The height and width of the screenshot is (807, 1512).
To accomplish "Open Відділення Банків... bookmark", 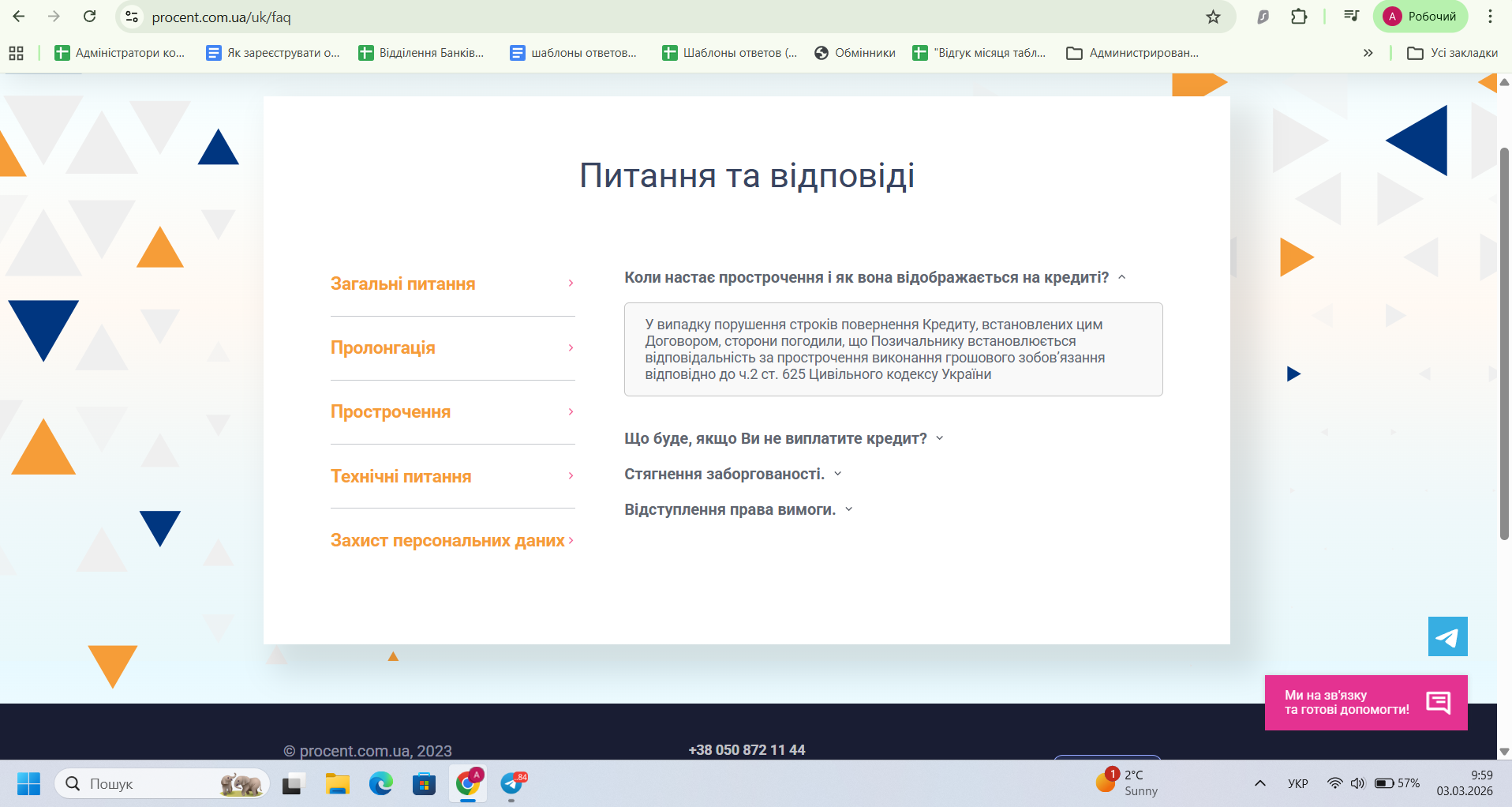I will 421,53.
